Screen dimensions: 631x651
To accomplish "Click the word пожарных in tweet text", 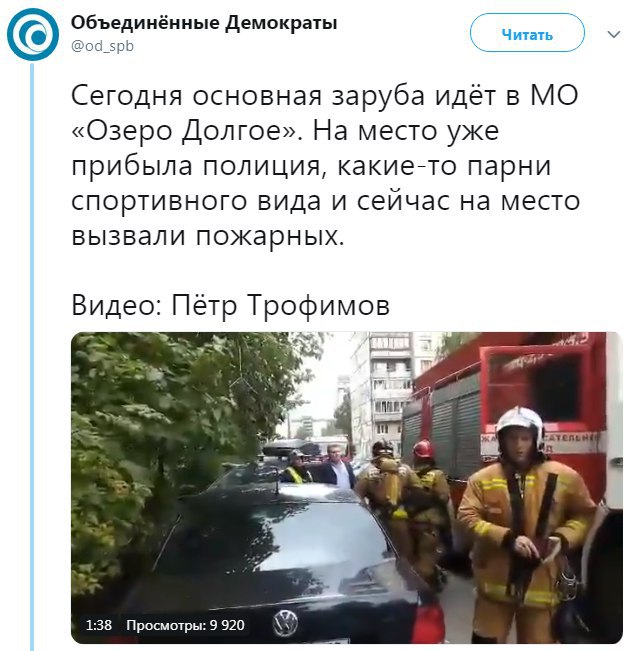I will (270, 237).
